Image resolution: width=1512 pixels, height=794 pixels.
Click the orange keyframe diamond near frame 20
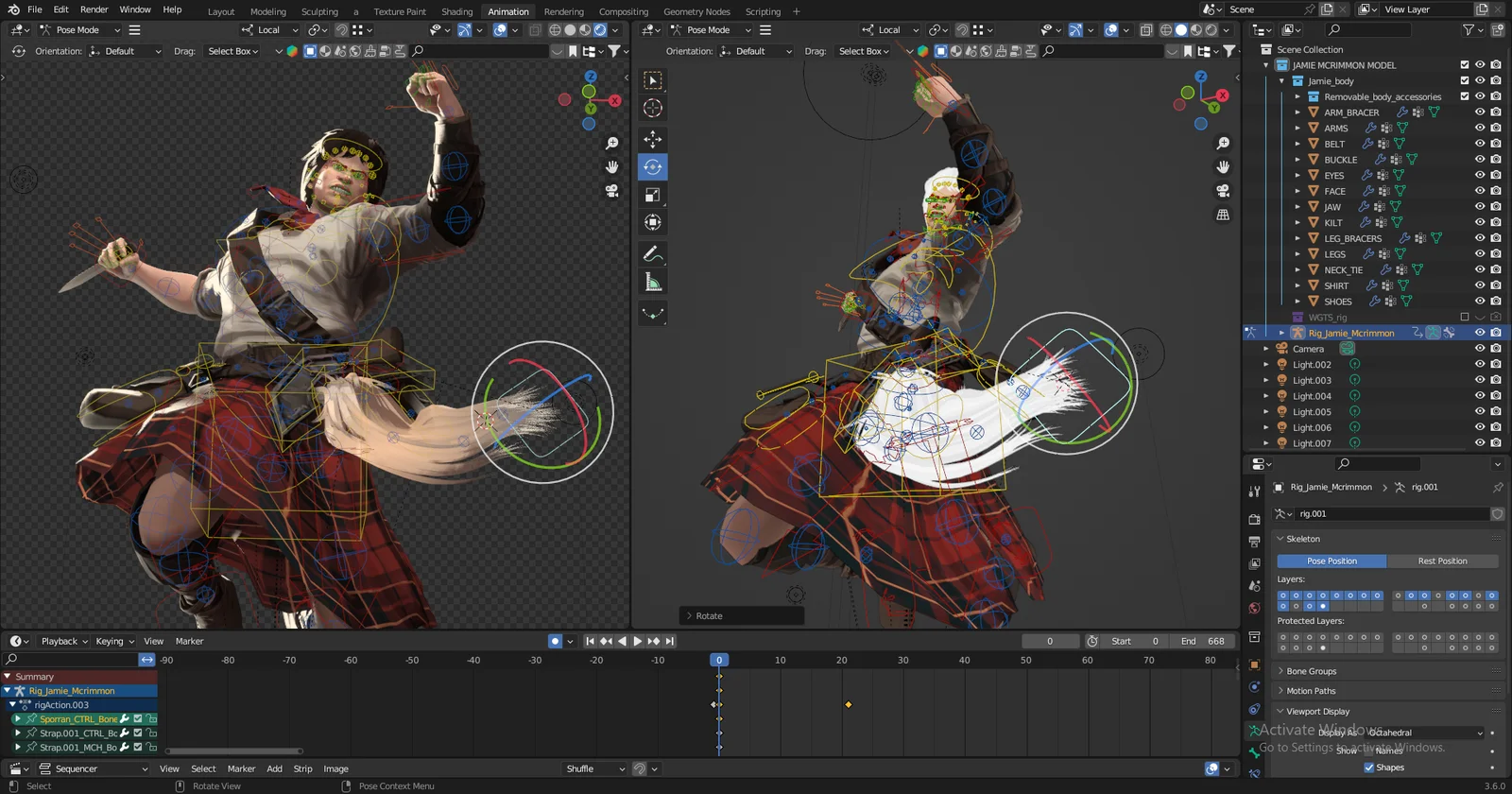pos(849,704)
